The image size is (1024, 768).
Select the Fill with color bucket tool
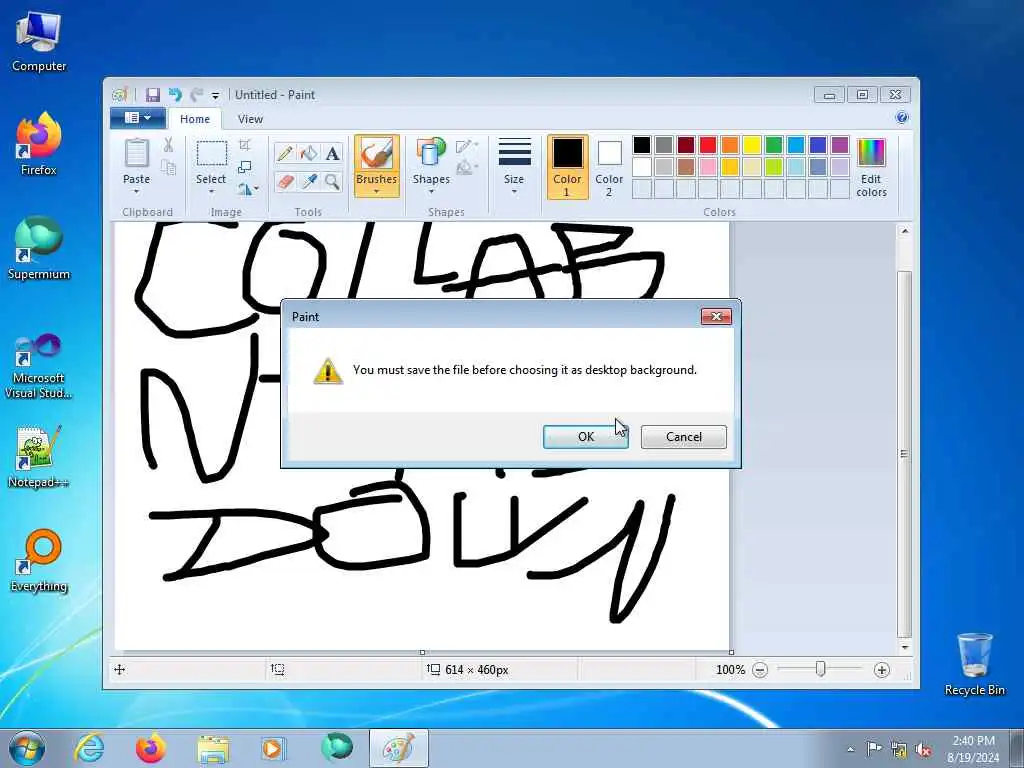[x=308, y=153]
